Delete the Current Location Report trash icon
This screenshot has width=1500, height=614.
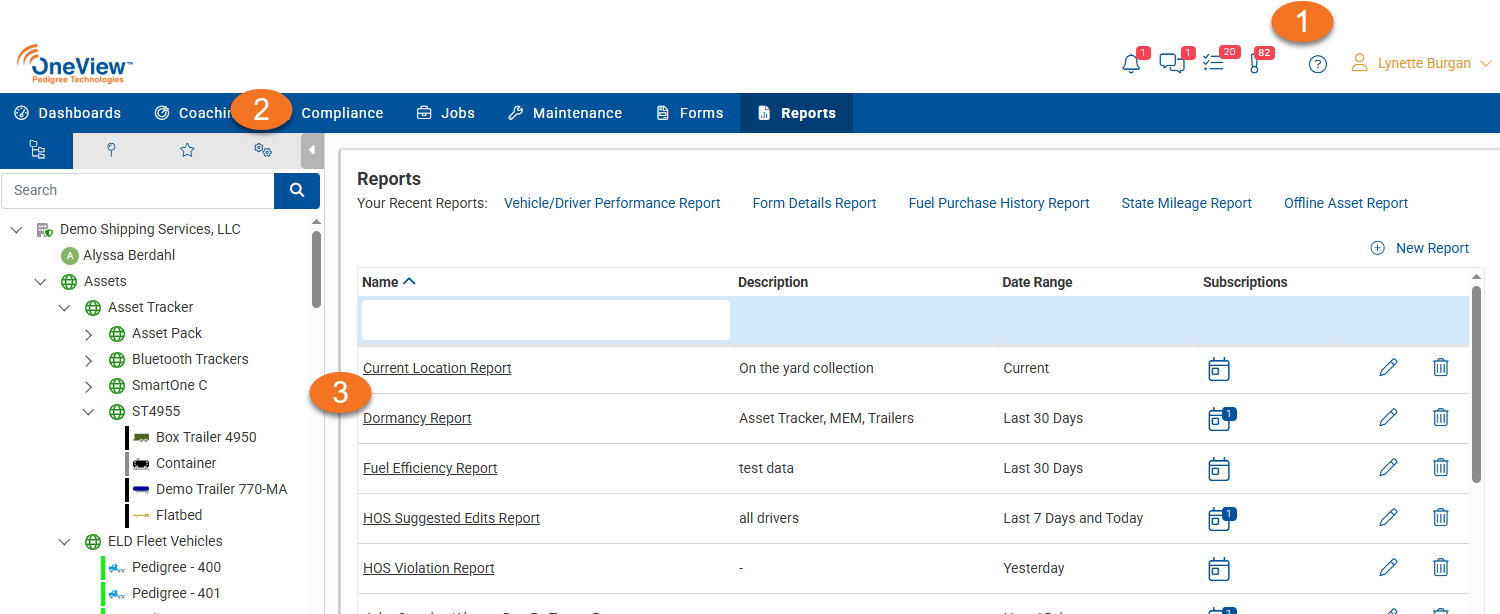tap(1440, 367)
